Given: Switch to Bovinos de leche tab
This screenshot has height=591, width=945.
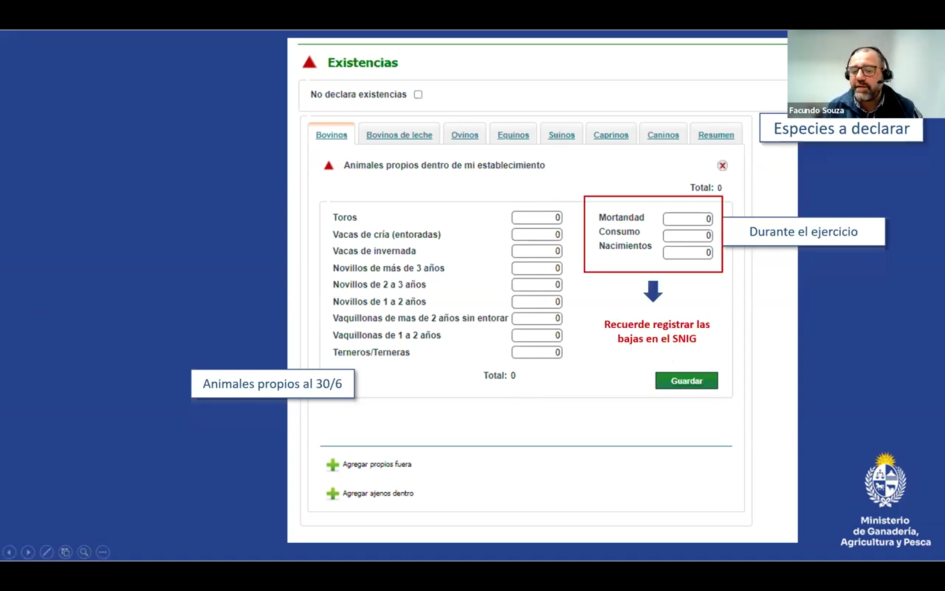Looking at the screenshot, I should tap(399, 135).
